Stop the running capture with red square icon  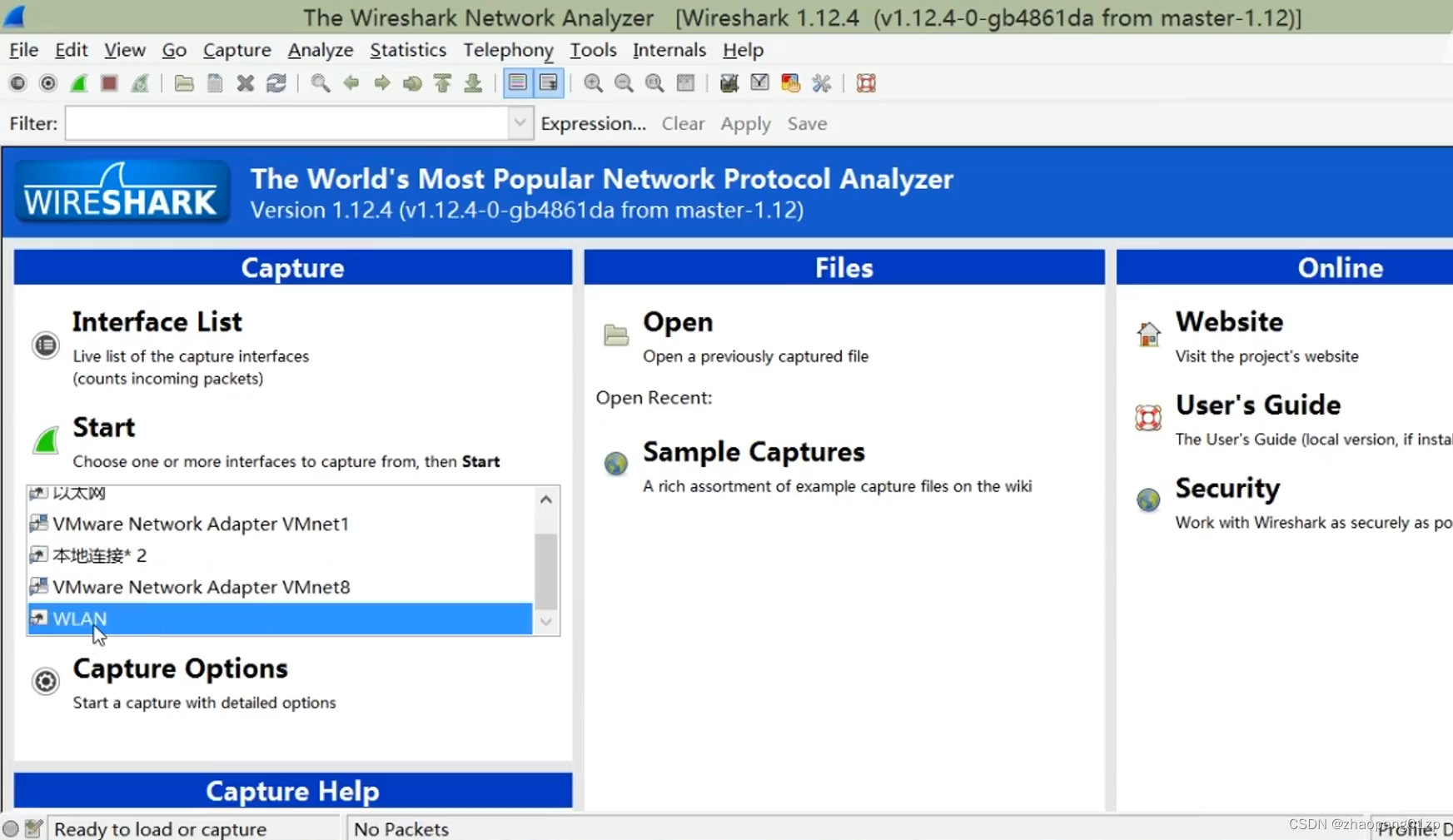pos(109,83)
